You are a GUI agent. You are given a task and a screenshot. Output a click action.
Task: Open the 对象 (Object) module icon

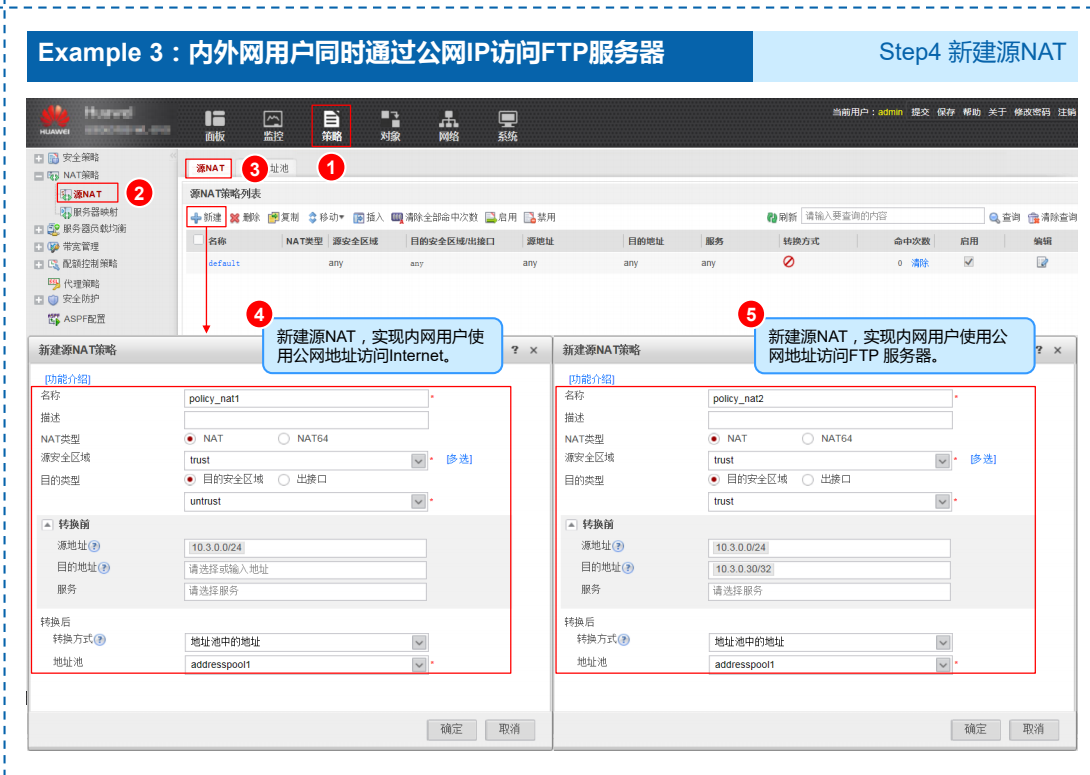tap(390, 122)
